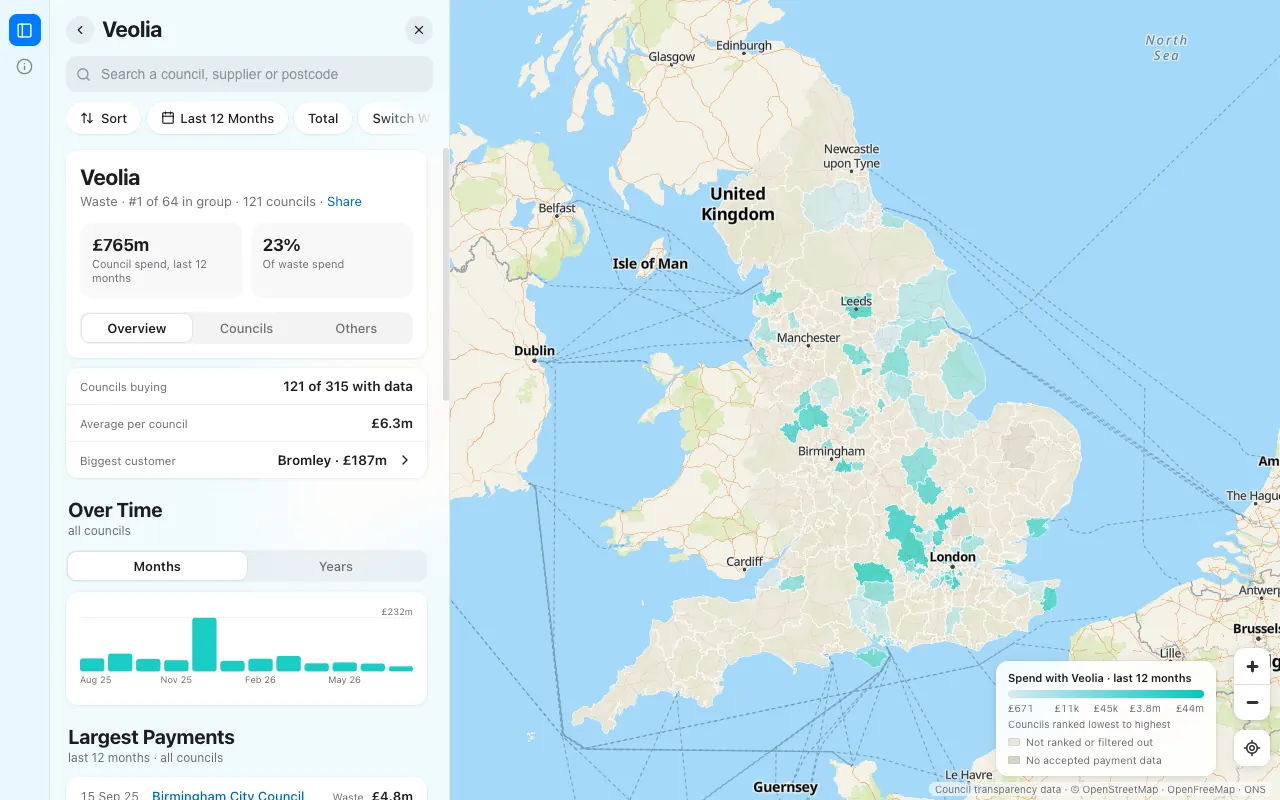
Task: Show the Over Time chart by Months
Action: click(x=157, y=566)
